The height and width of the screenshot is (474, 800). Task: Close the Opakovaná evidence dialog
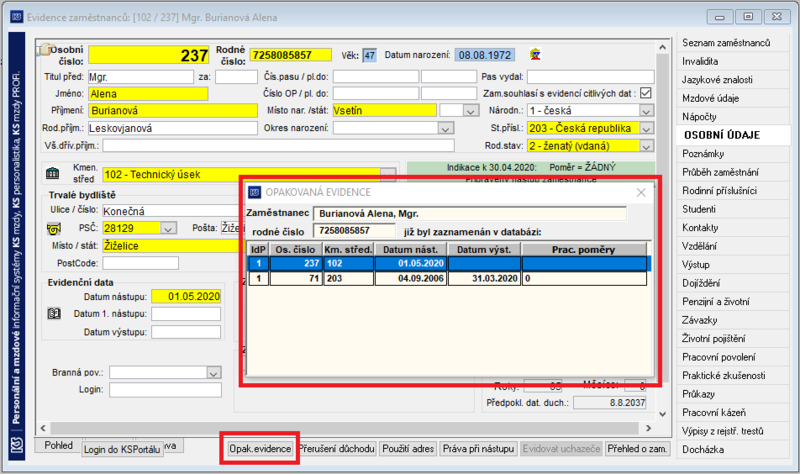(x=641, y=192)
